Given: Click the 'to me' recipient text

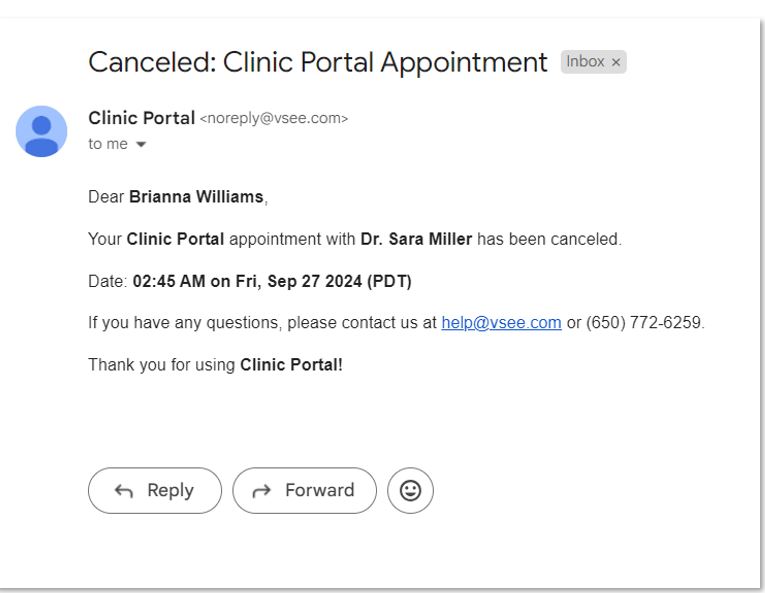Looking at the screenshot, I should (x=108, y=144).
